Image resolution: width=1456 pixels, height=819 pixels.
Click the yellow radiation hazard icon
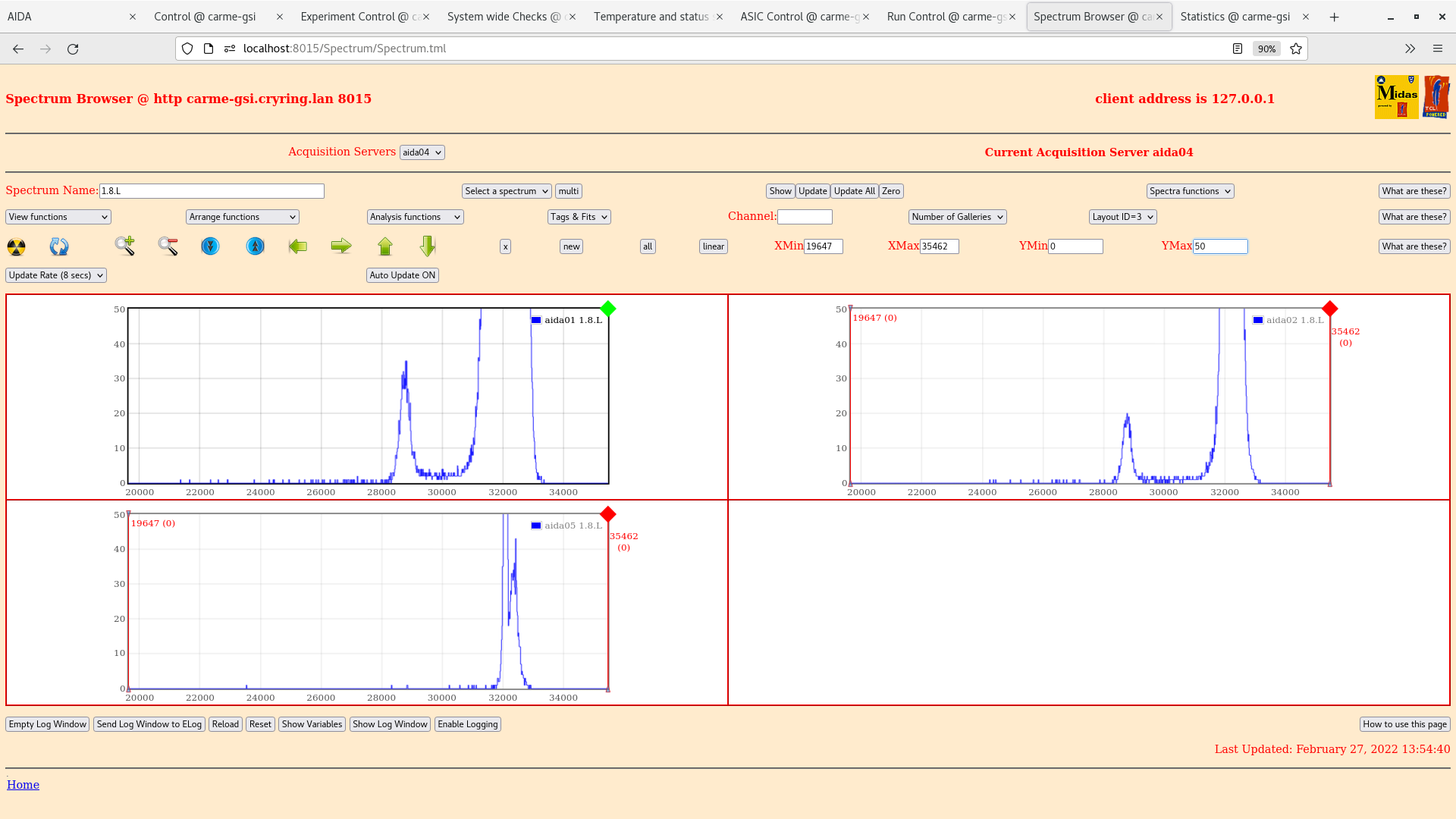16,246
